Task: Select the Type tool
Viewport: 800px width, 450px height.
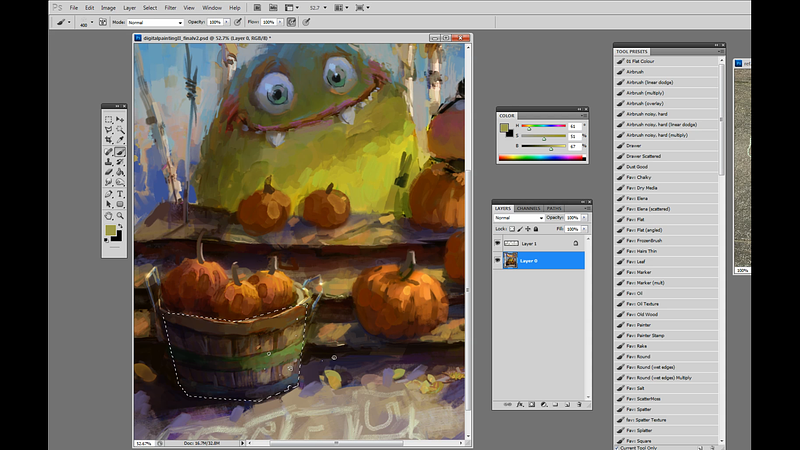Action: click(120, 194)
